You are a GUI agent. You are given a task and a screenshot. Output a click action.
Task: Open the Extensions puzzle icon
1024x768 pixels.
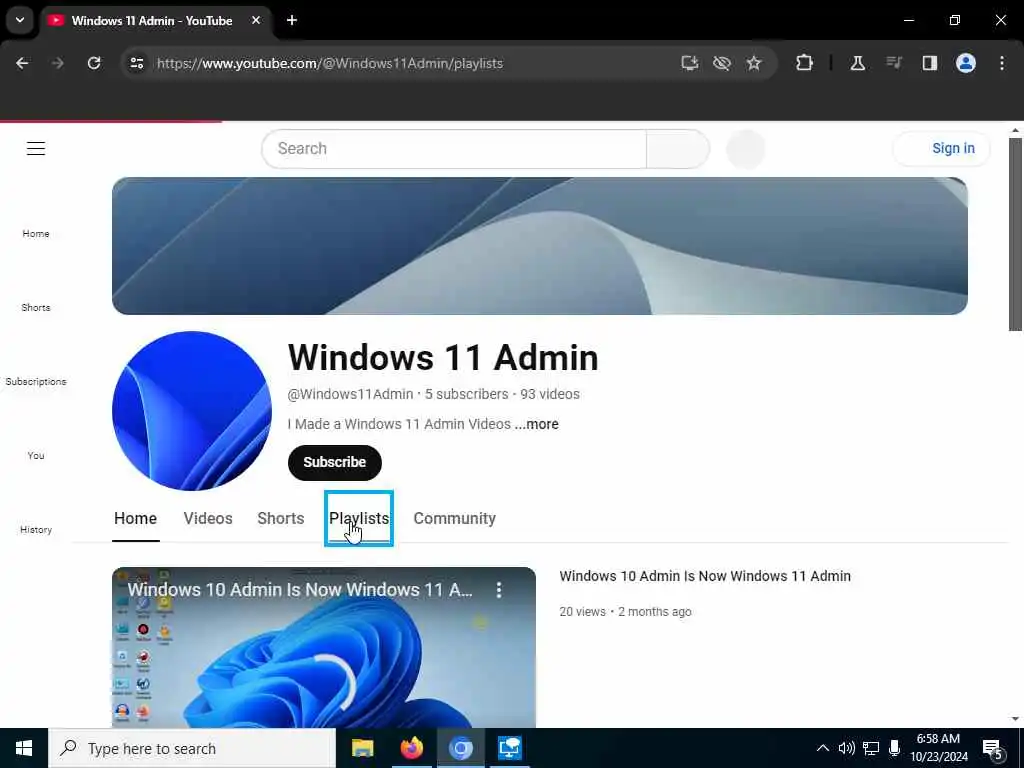[x=805, y=63]
